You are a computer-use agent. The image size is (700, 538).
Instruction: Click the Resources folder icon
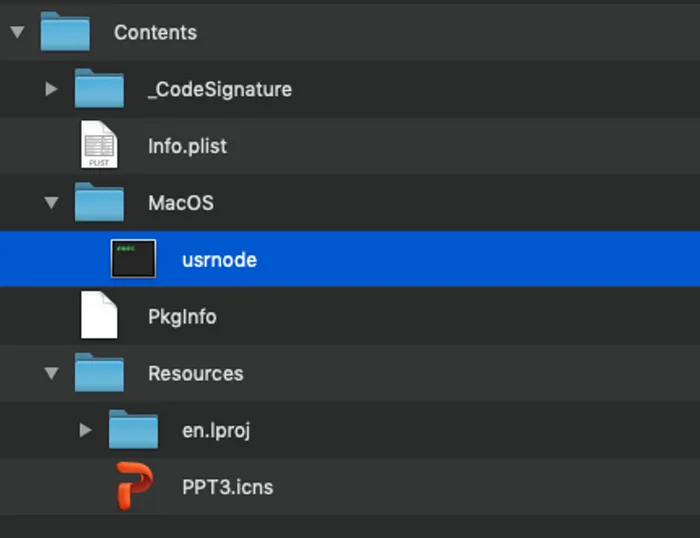tap(99, 374)
